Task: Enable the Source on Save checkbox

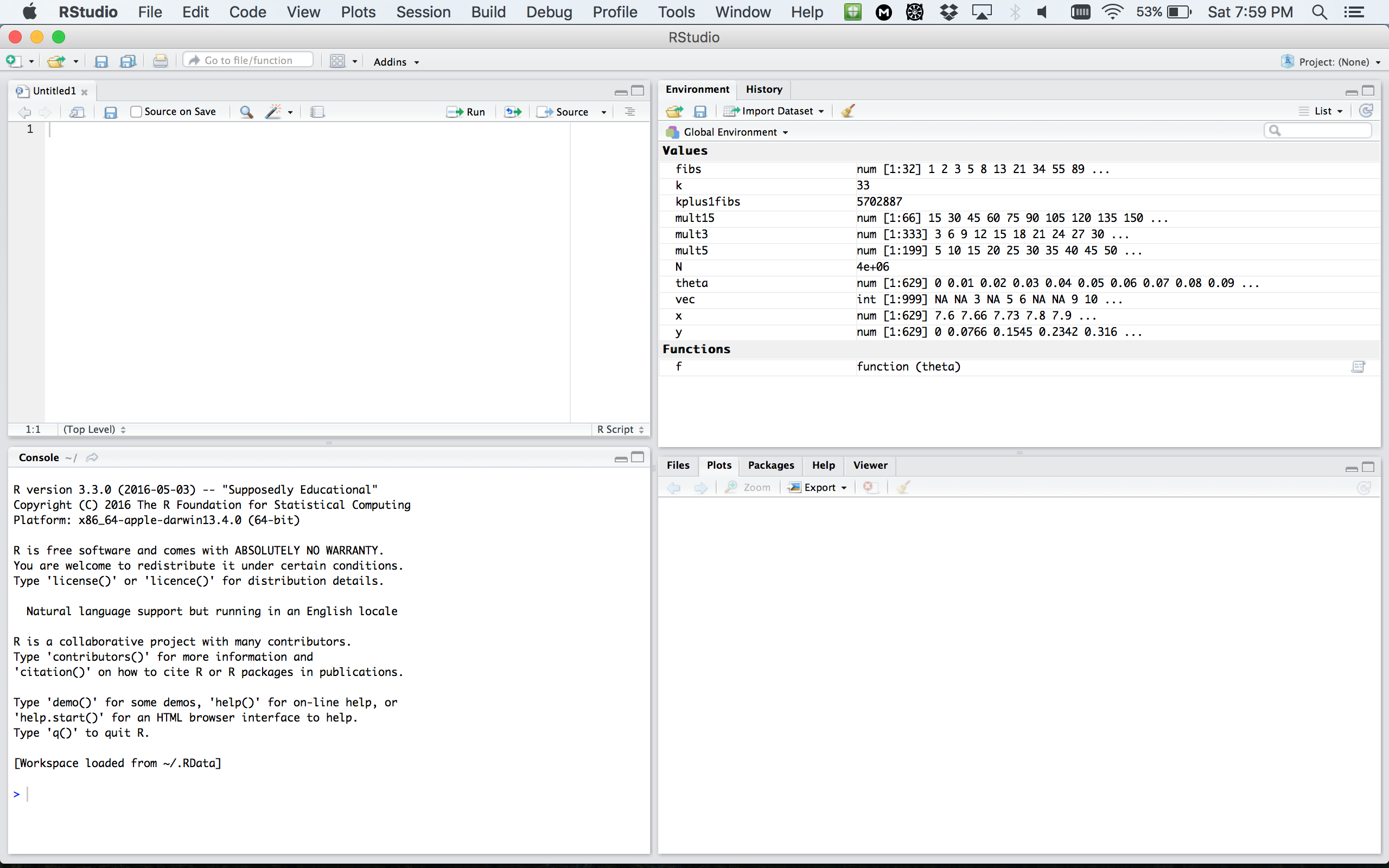Action: (136, 112)
